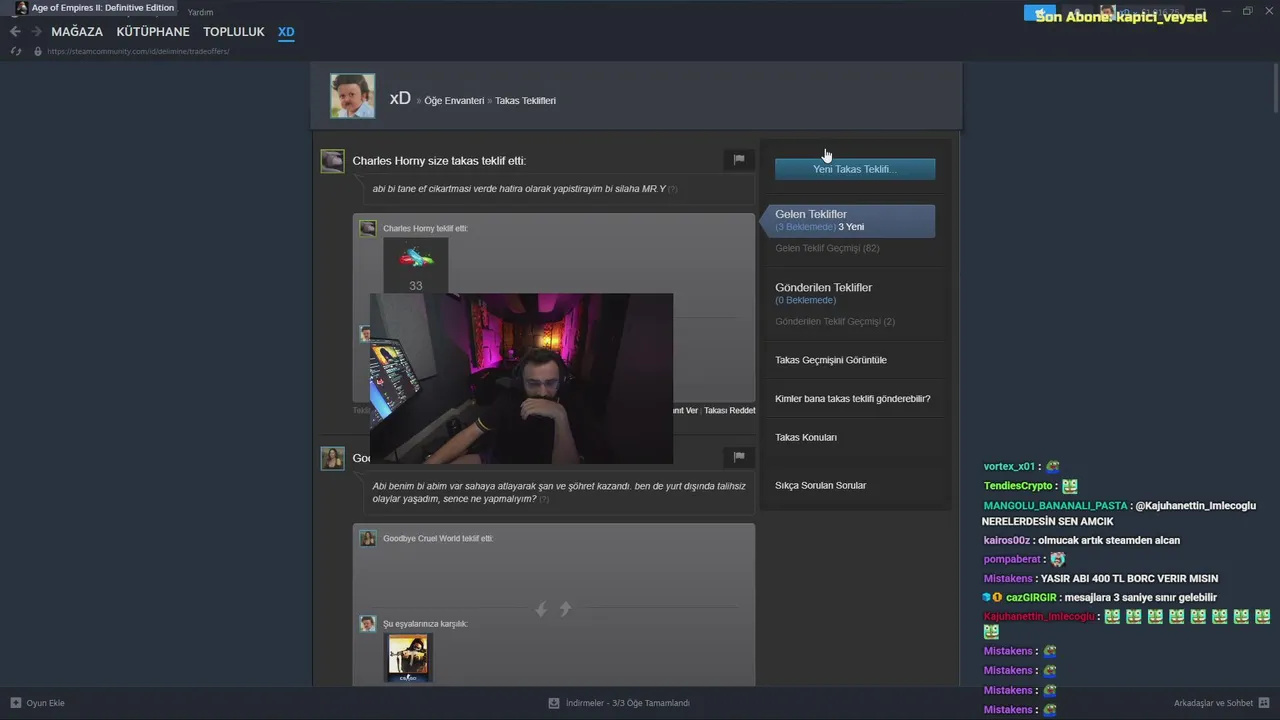Viewport: 1280px width, 720px height.
Task: Open the Takas Teklifleri breadcrumb link
Action: pos(525,101)
